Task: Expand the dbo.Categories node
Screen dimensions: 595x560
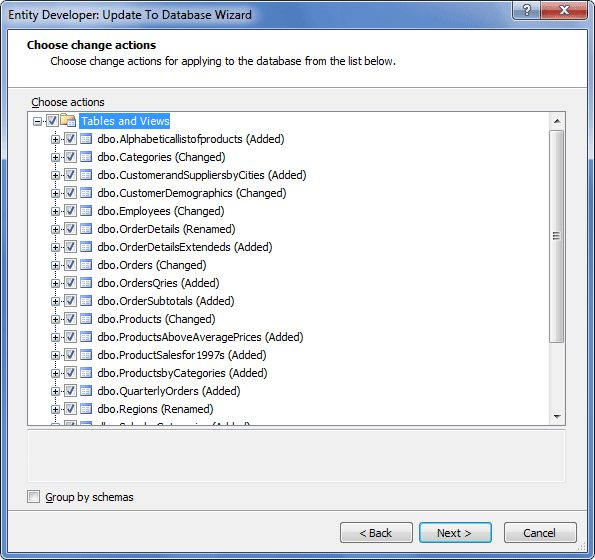Action: [x=55, y=157]
